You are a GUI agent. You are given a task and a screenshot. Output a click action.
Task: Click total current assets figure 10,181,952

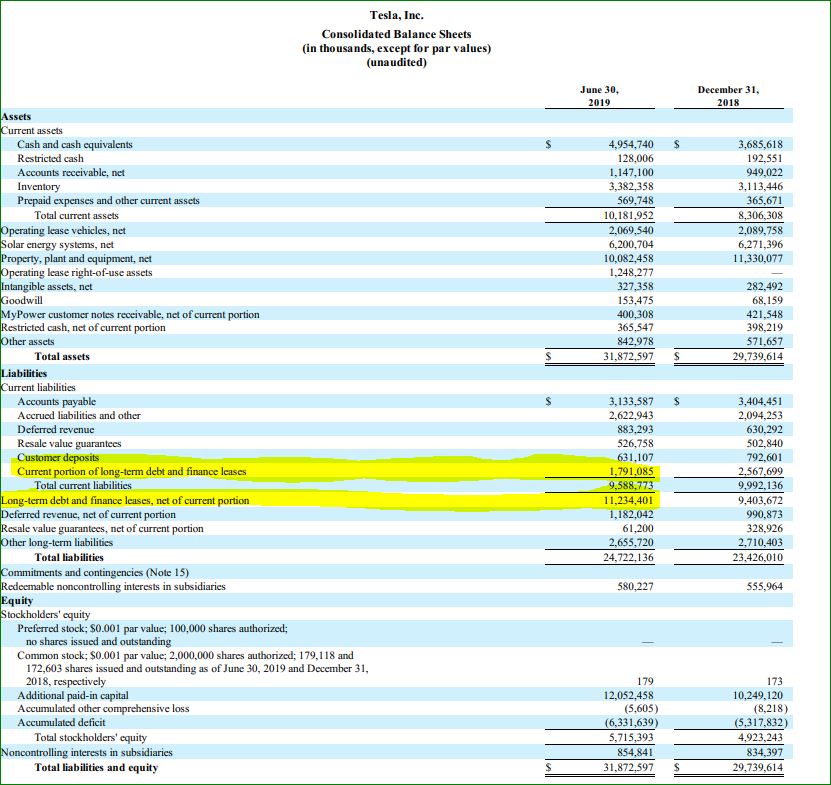coord(629,215)
